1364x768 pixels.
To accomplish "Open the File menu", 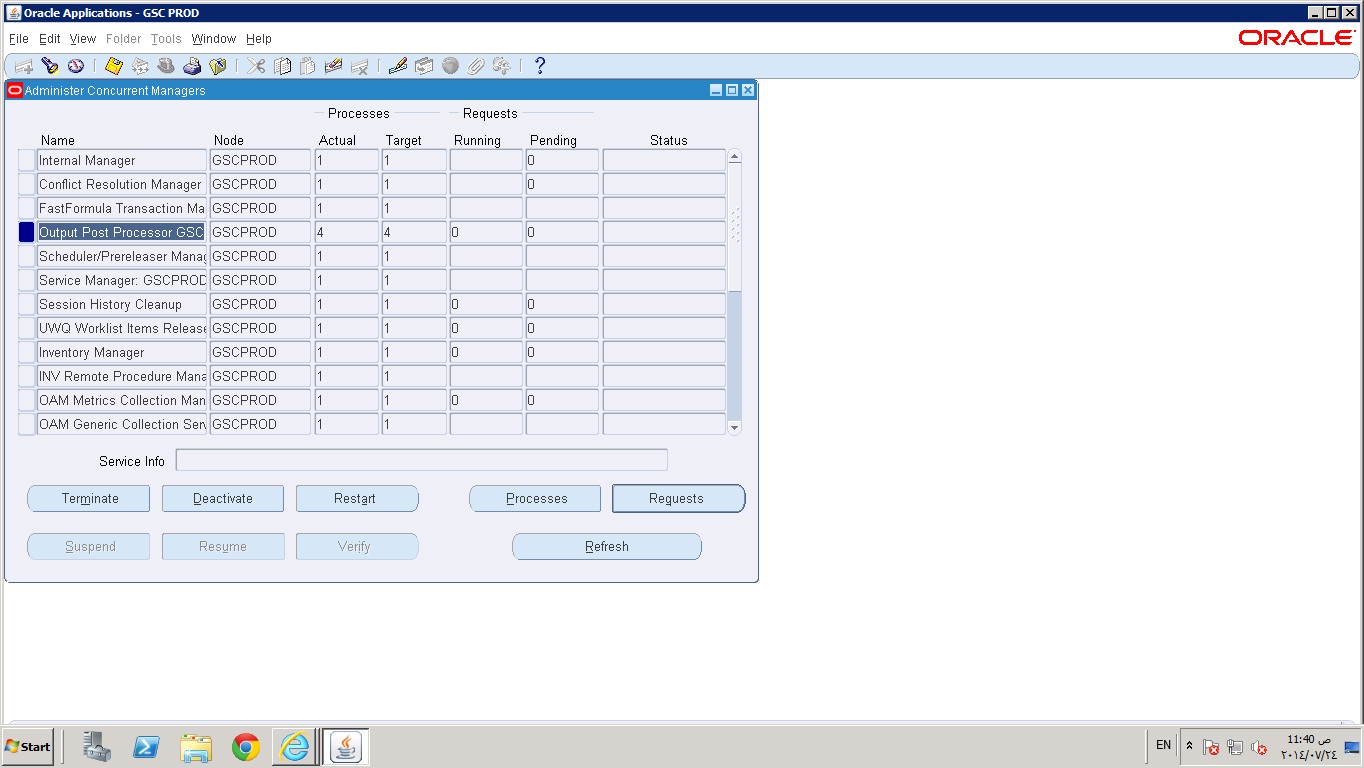I will 18,39.
